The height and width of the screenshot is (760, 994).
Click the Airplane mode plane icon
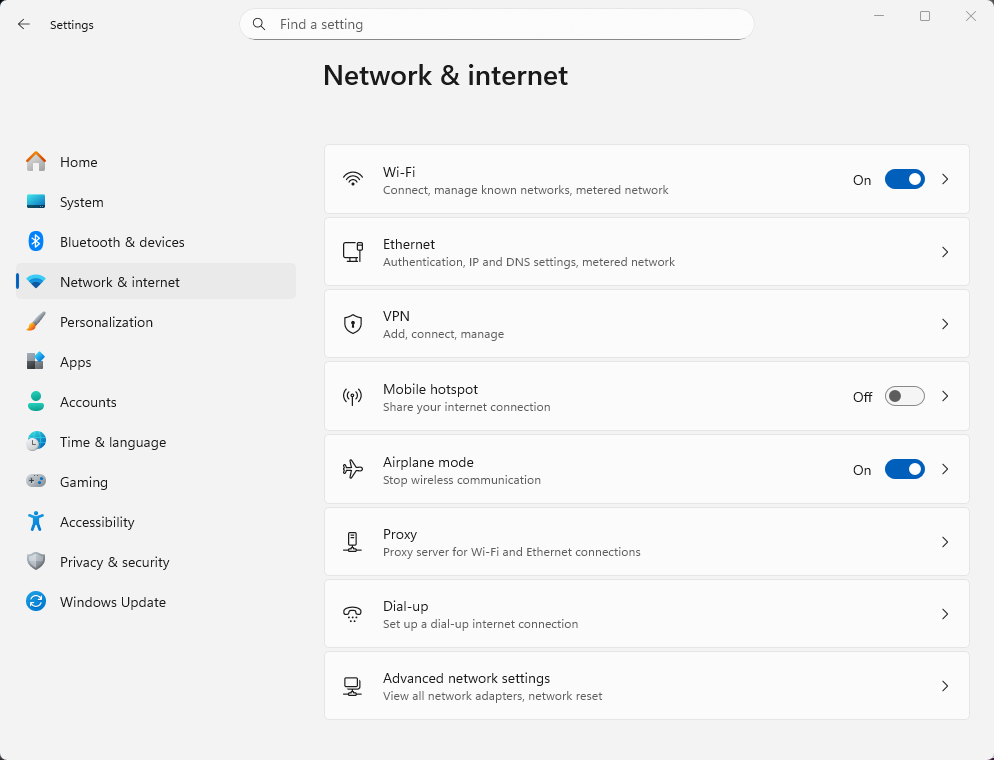pyautogui.click(x=352, y=469)
